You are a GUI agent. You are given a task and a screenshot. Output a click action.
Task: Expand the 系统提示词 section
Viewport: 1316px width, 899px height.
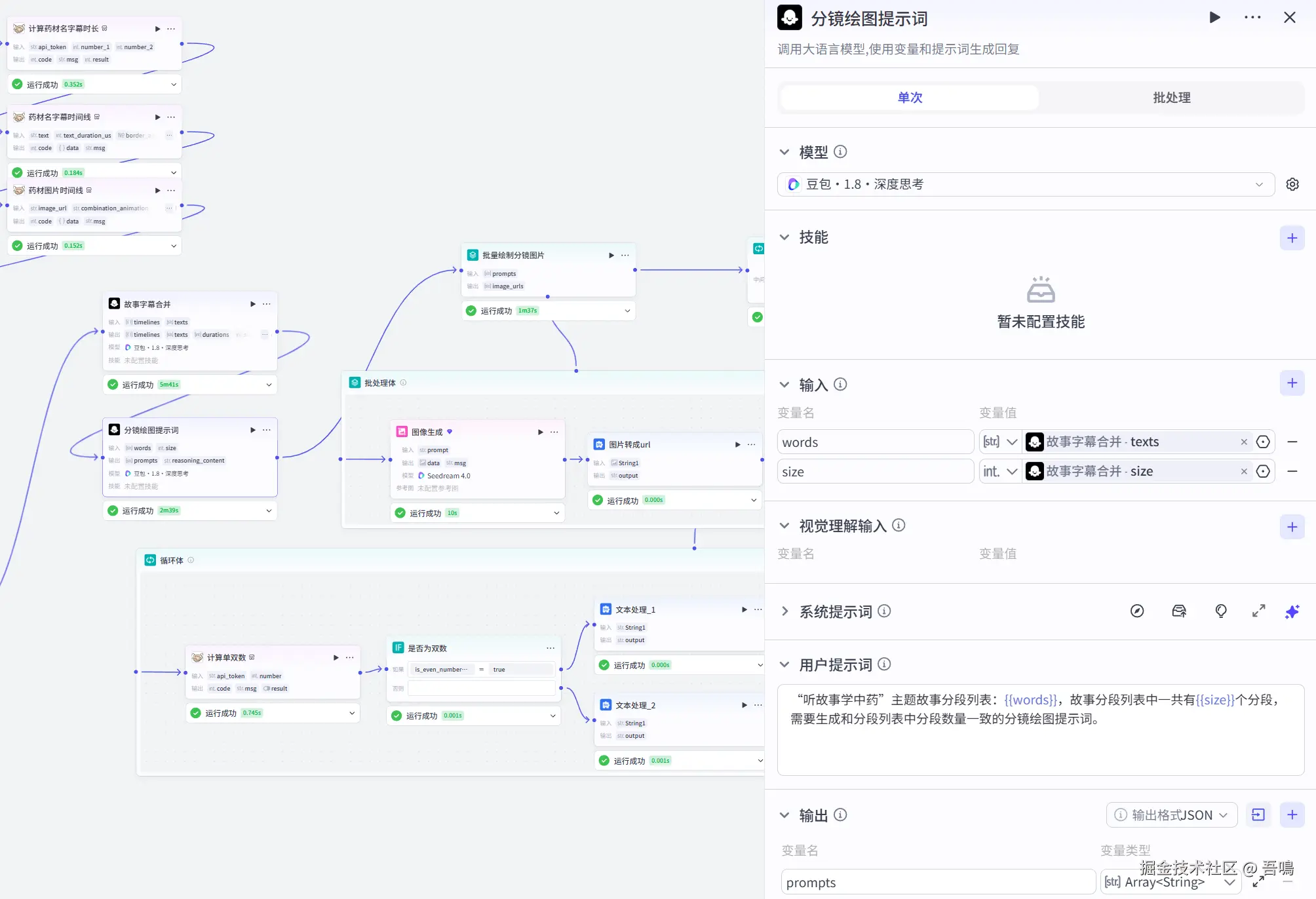pyautogui.click(x=784, y=611)
